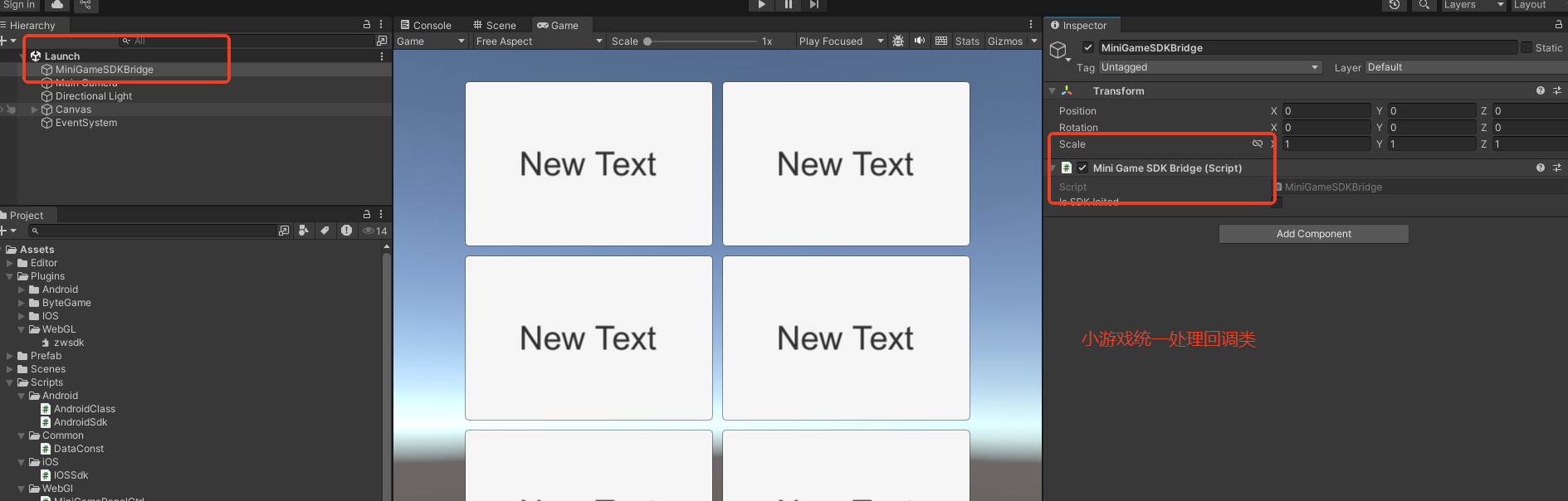Open the undo history icon
This screenshot has width=1568, height=501.
click(x=1395, y=5)
